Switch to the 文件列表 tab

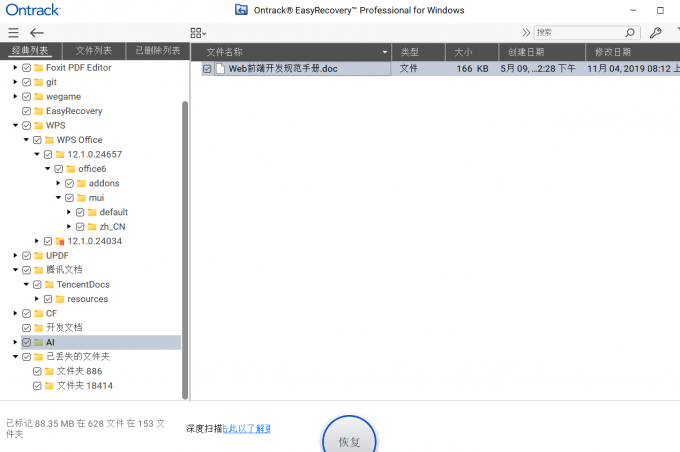pyautogui.click(x=94, y=50)
